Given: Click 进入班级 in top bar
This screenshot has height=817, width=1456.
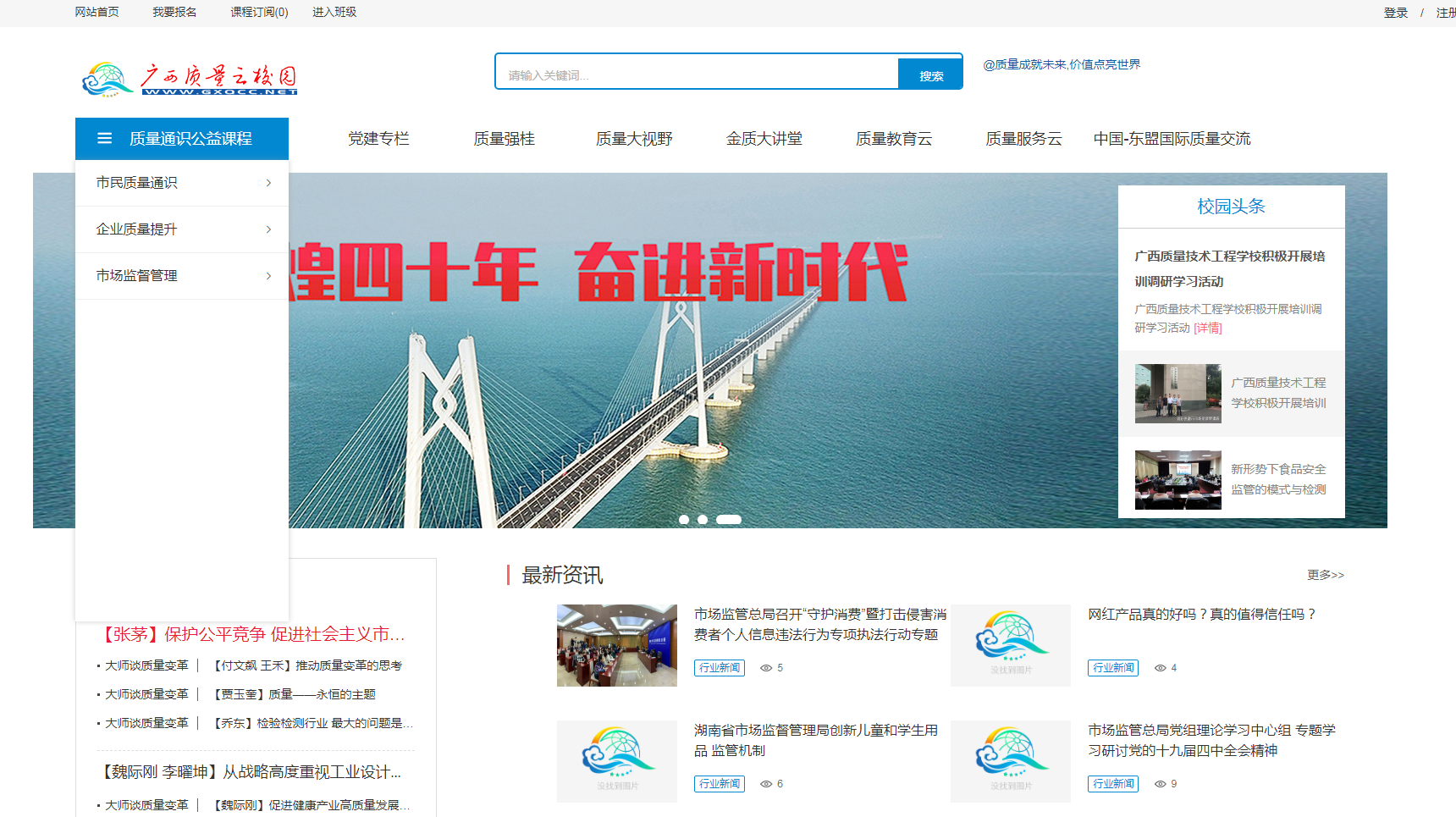Looking at the screenshot, I should pyautogui.click(x=334, y=12).
